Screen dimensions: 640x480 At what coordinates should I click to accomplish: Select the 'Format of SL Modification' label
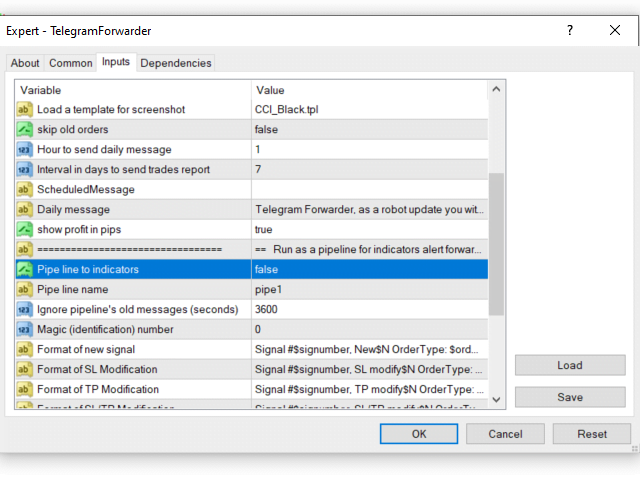(x=97, y=369)
